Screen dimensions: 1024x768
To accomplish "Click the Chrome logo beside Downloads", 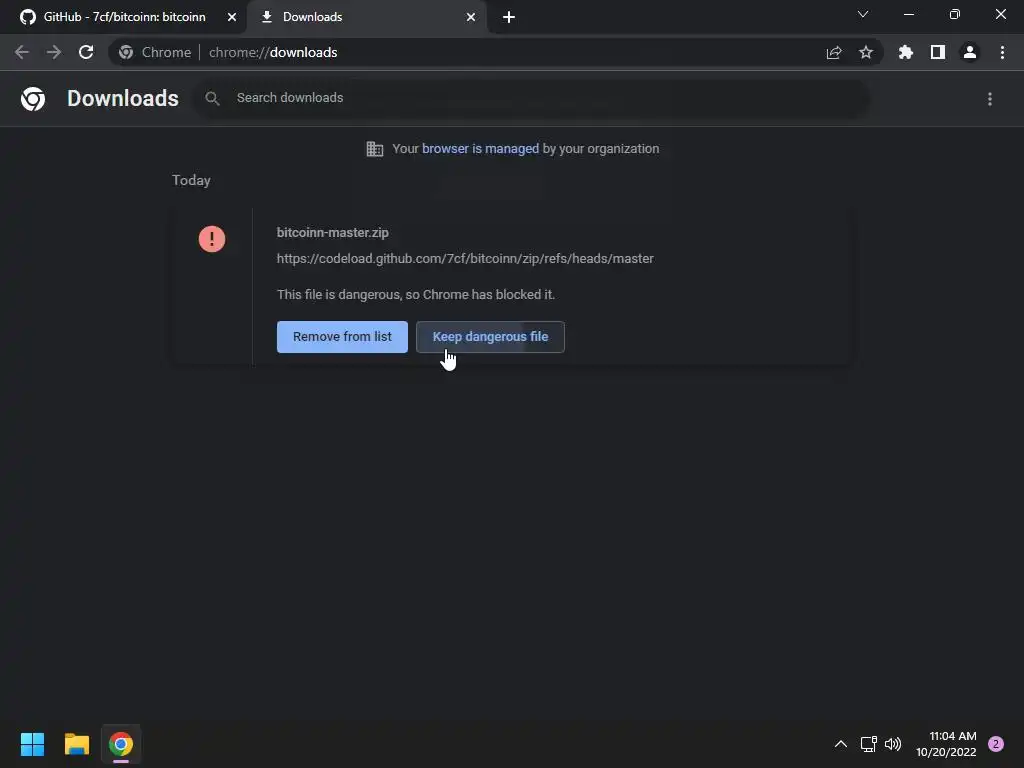I will click(x=33, y=99).
